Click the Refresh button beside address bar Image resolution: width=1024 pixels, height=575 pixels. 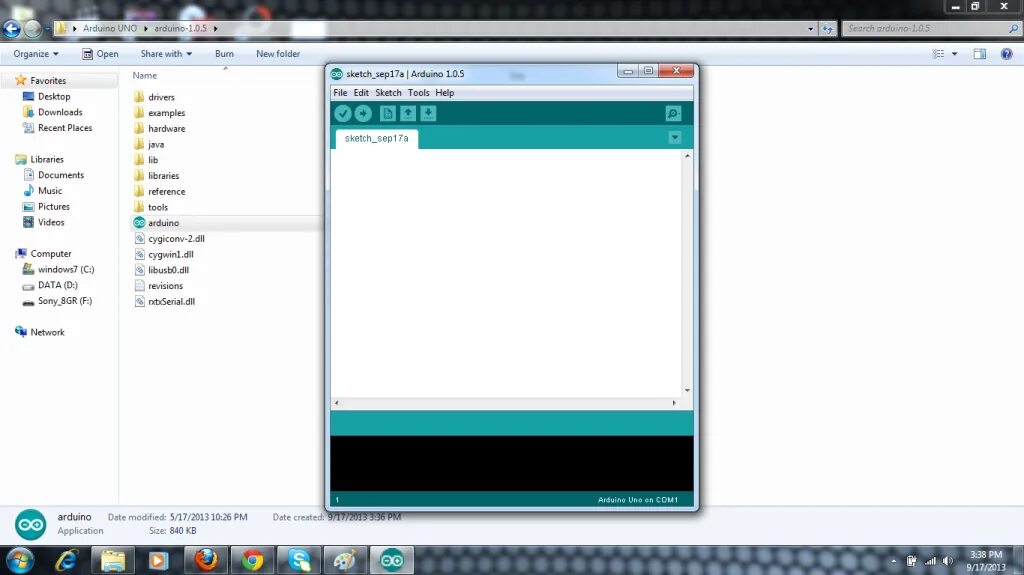tap(827, 29)
